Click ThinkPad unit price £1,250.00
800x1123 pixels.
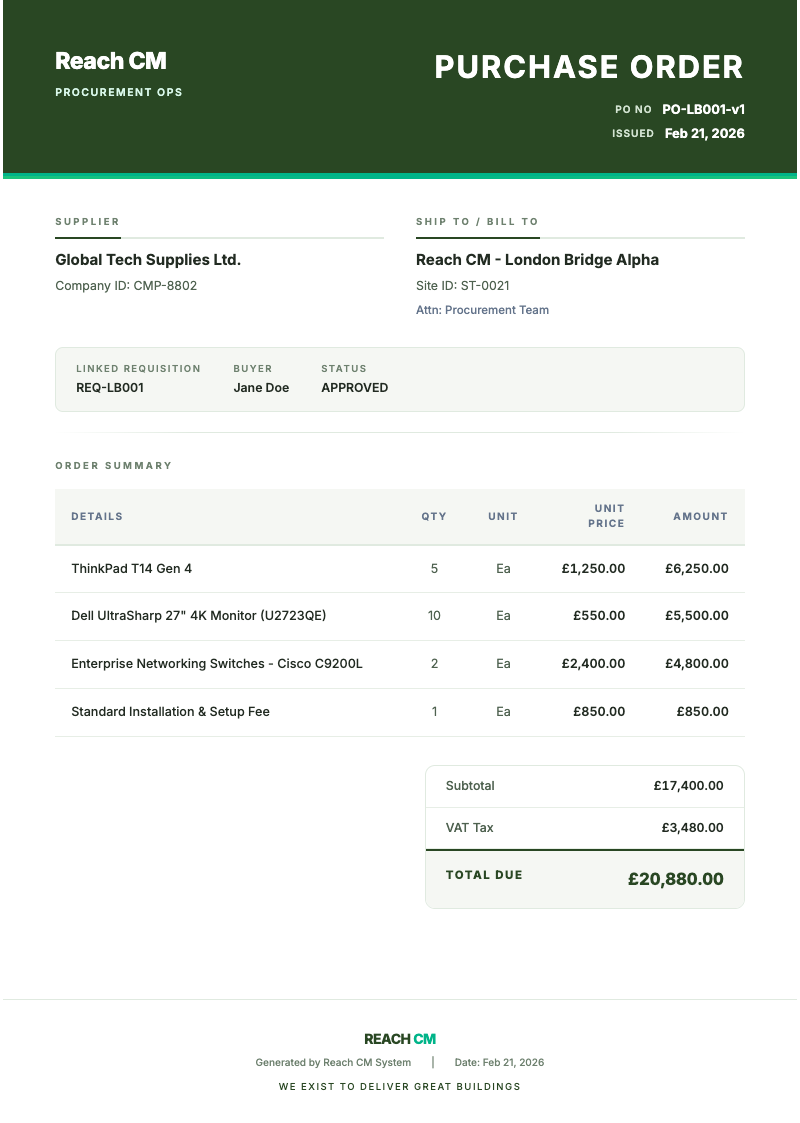tap(593, 568)
